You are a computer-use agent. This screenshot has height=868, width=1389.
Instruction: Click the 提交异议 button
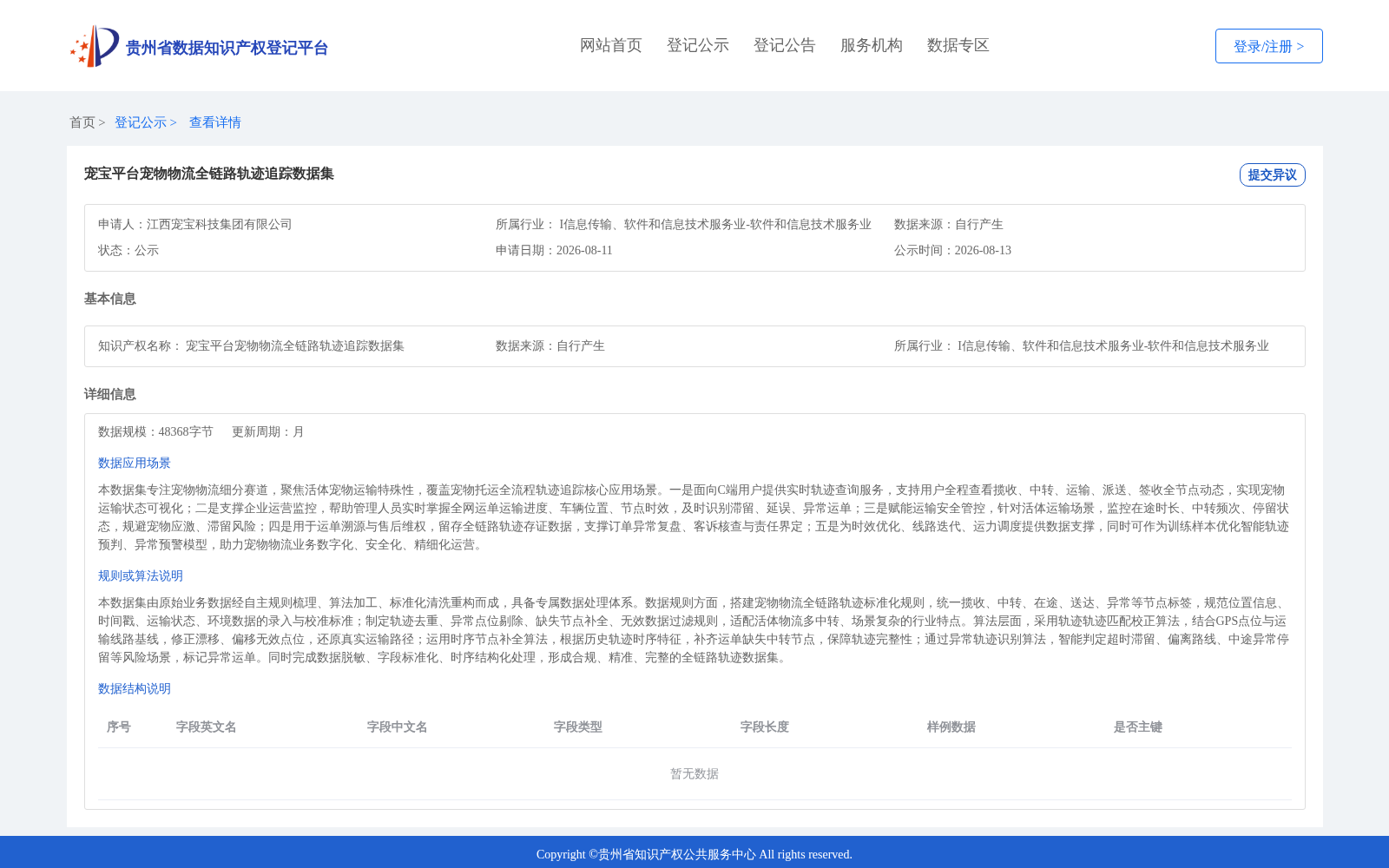1273,174
